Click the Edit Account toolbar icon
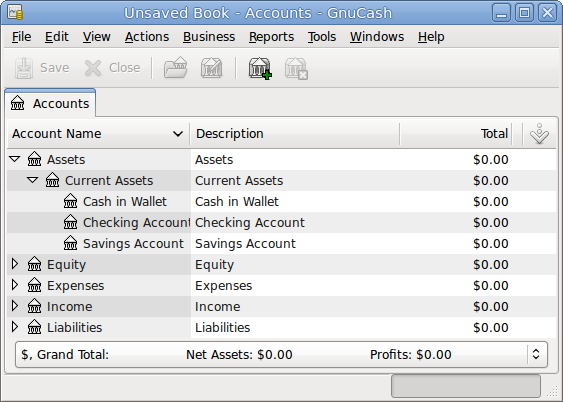563x402 pixels. click(x=211, y=67)
